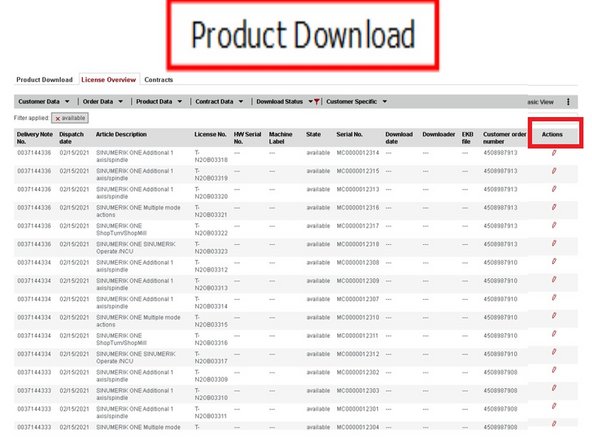
Task: Sort by Dispatch date column header
Action: (71, 138)
